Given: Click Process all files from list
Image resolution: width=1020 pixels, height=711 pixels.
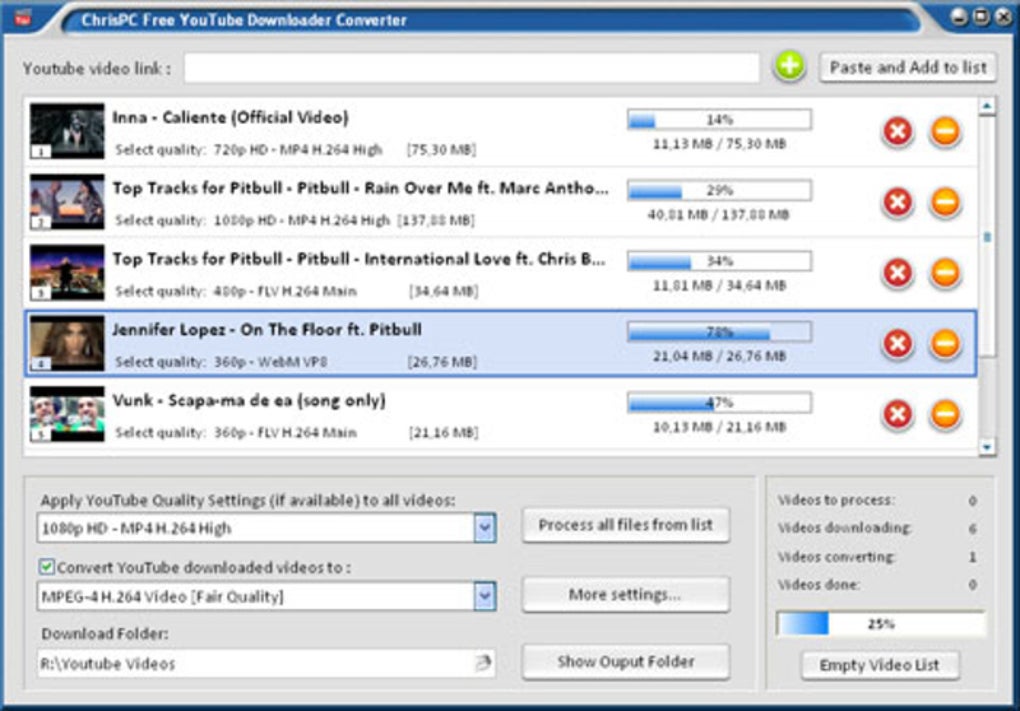Looking at the screenshot, I should [625, 525].
